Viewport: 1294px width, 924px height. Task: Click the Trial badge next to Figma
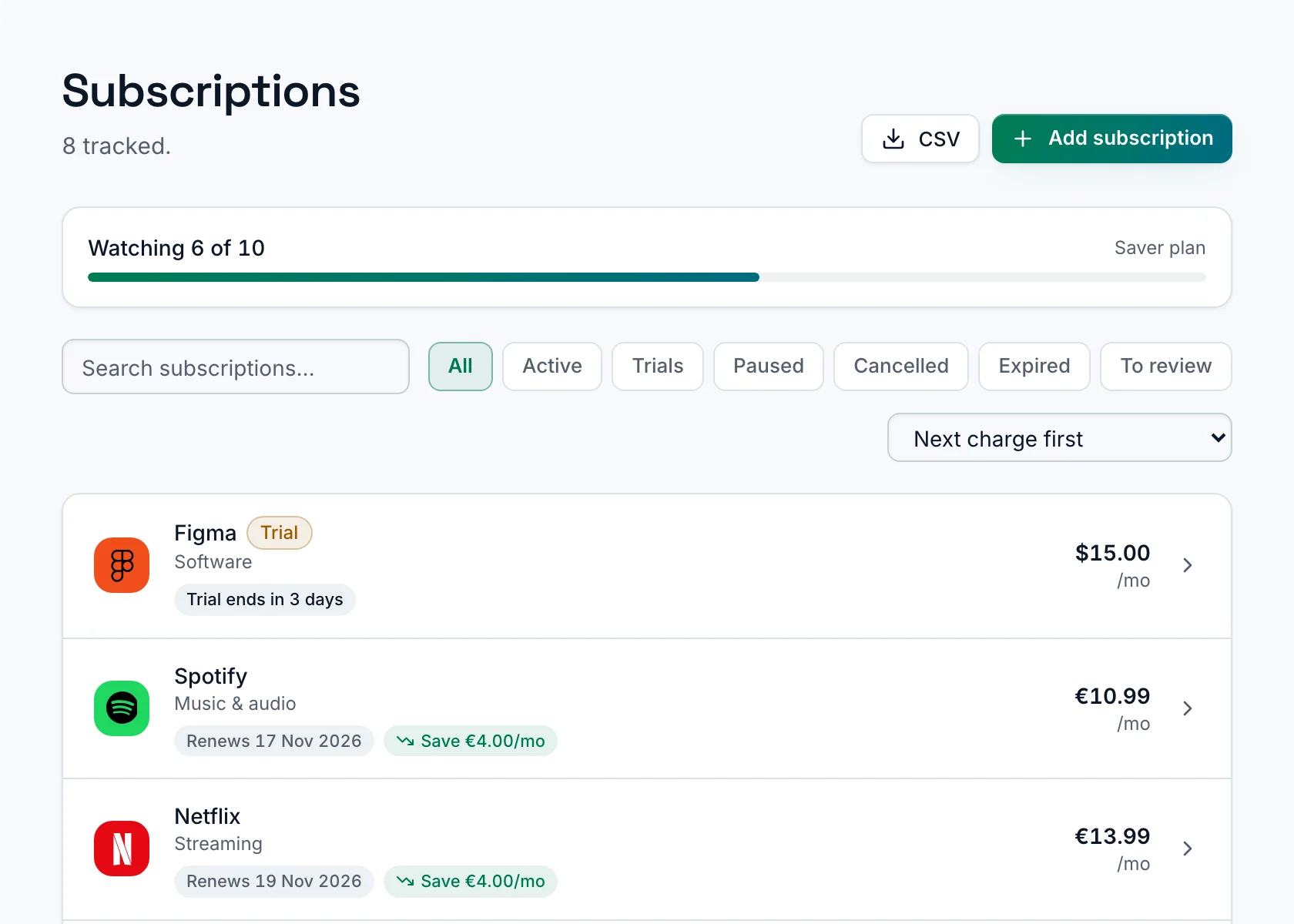(280, 533)
